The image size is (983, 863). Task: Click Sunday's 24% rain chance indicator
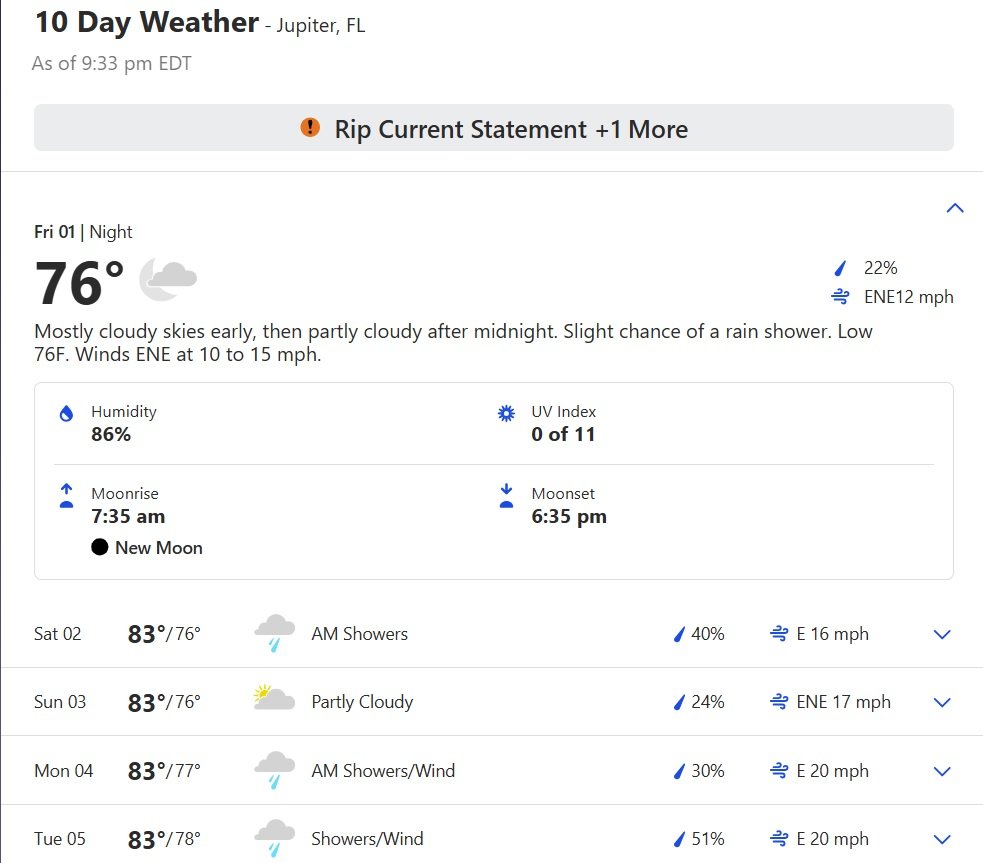tap(699, 702)
